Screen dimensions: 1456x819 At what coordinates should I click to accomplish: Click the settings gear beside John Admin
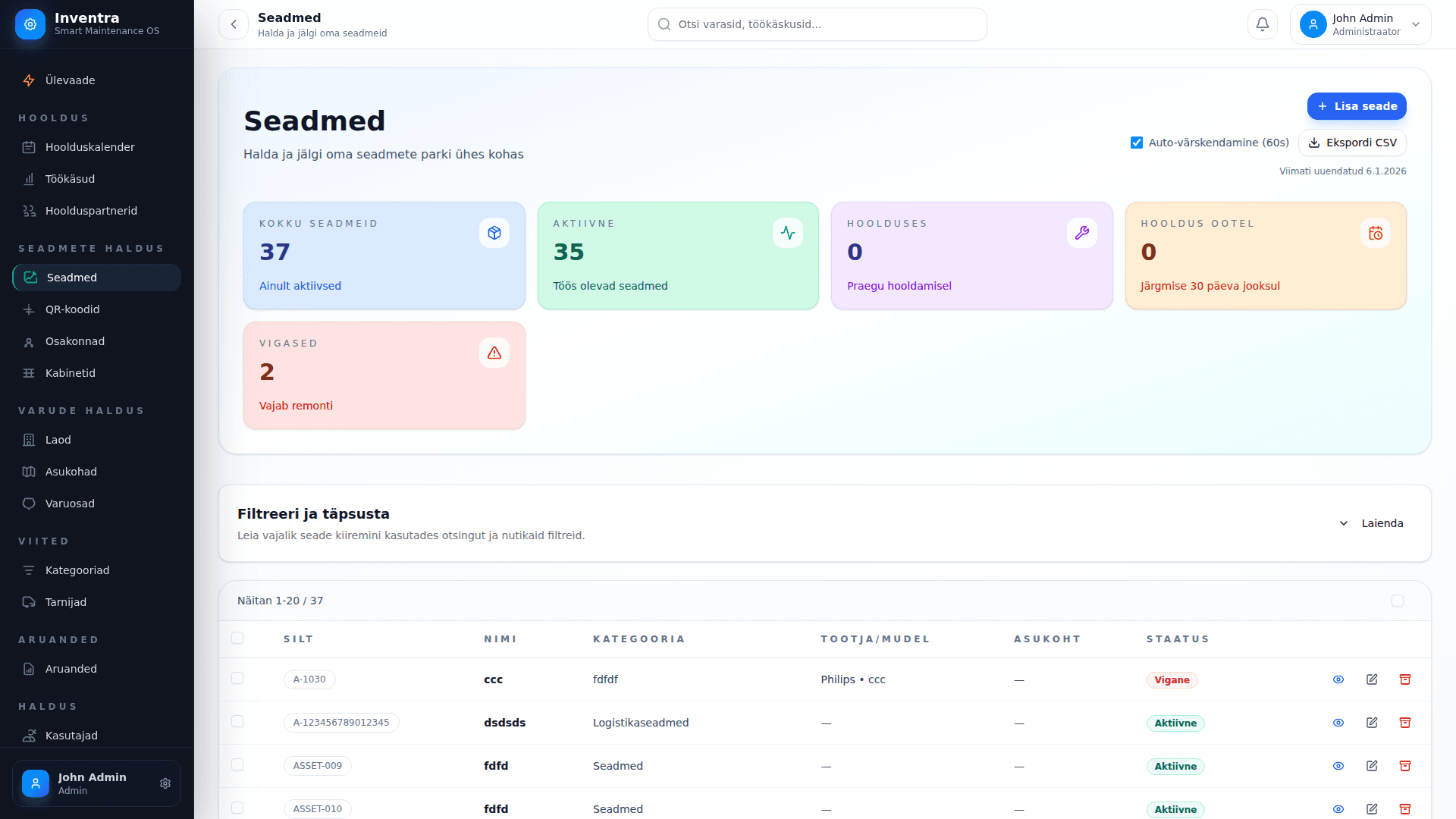tap(165, 783)
